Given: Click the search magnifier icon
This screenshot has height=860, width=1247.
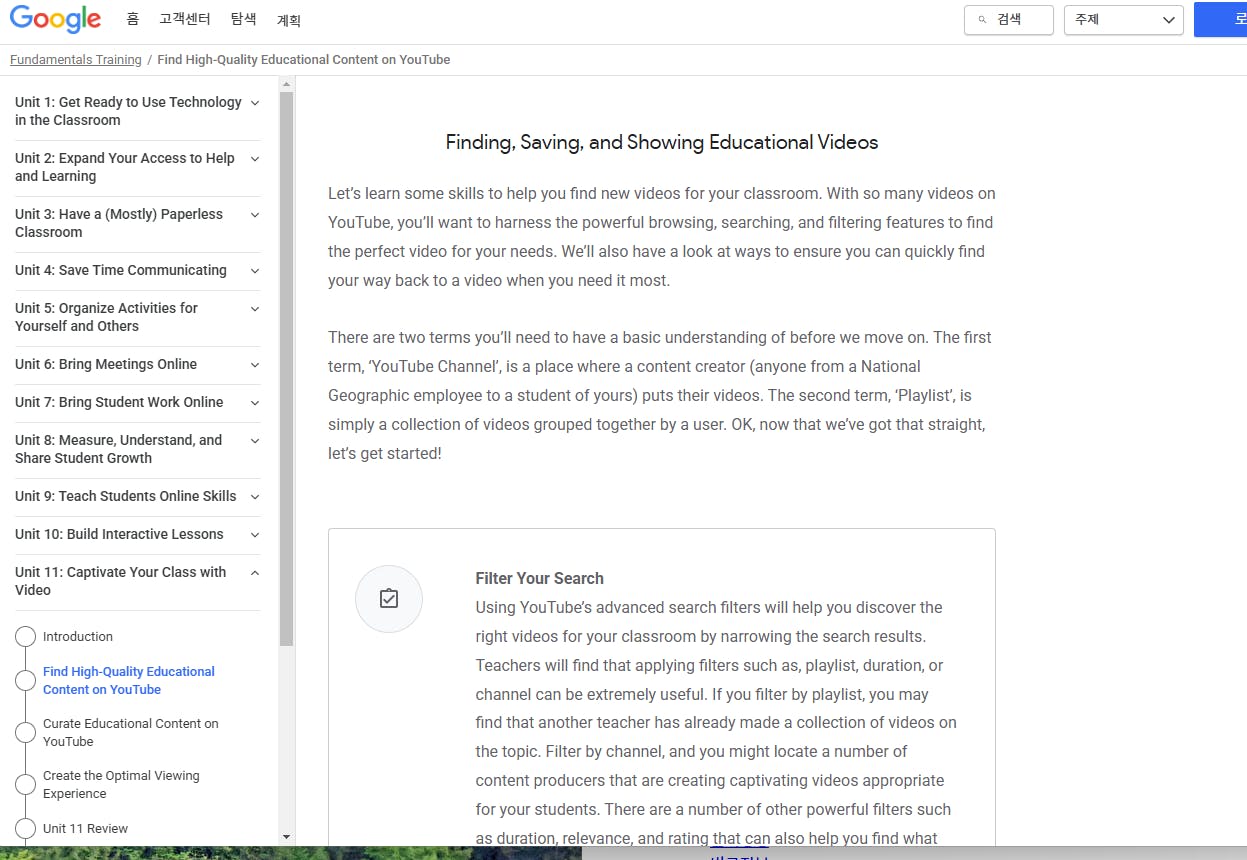Looking at the screenshot, I should 983,20.
